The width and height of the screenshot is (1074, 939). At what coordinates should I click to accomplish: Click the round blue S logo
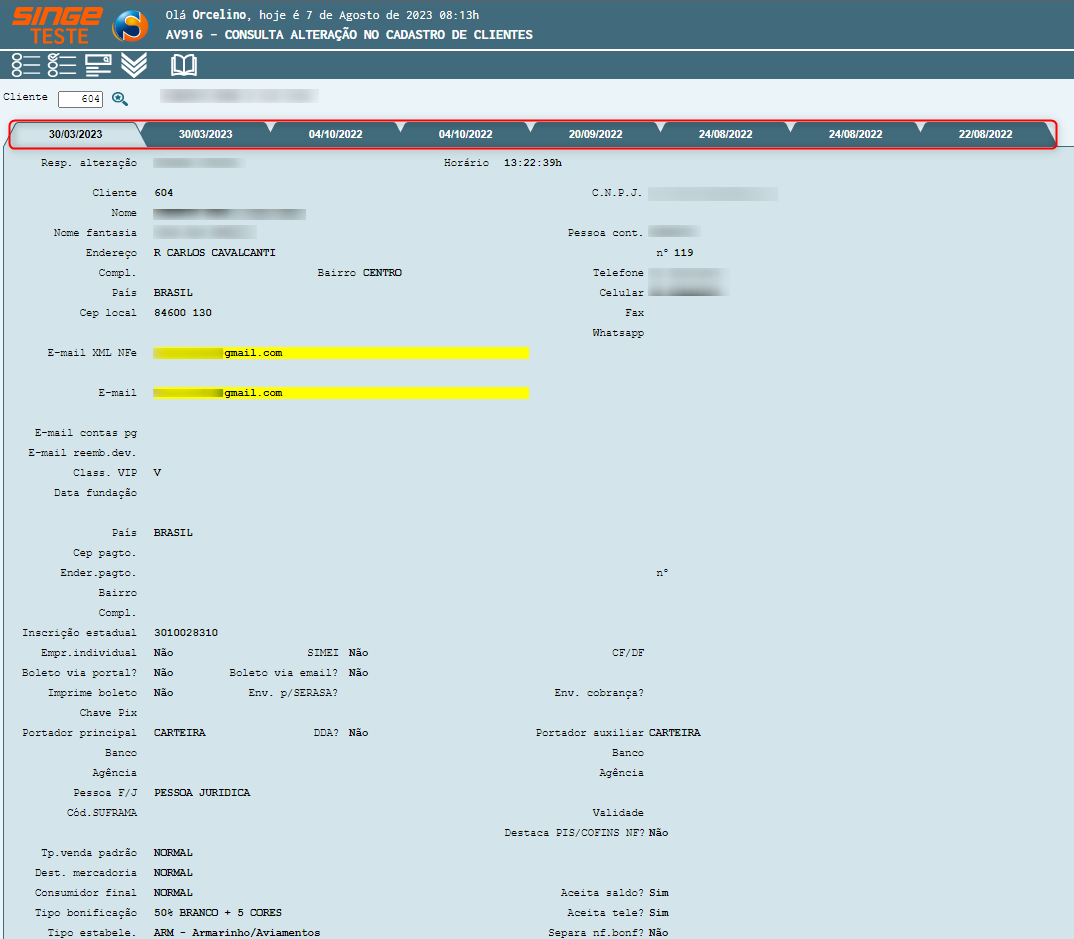point(130,26)
